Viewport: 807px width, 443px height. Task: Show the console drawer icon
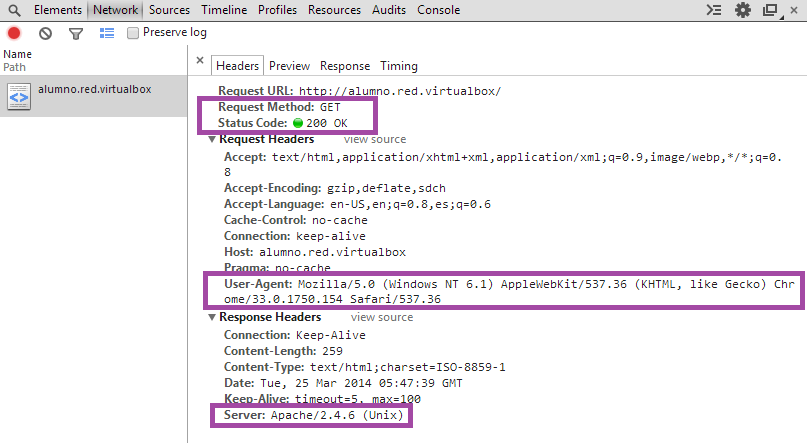click(x=713, y=10)
